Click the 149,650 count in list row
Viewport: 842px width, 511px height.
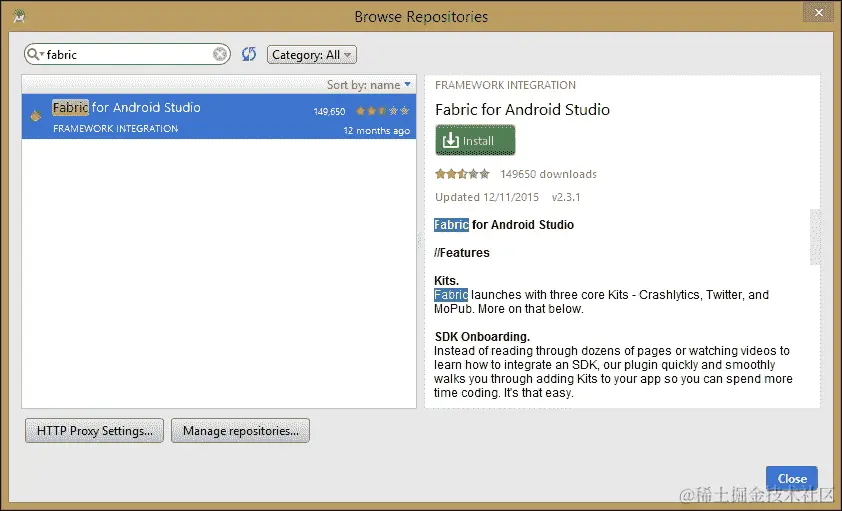329,112
